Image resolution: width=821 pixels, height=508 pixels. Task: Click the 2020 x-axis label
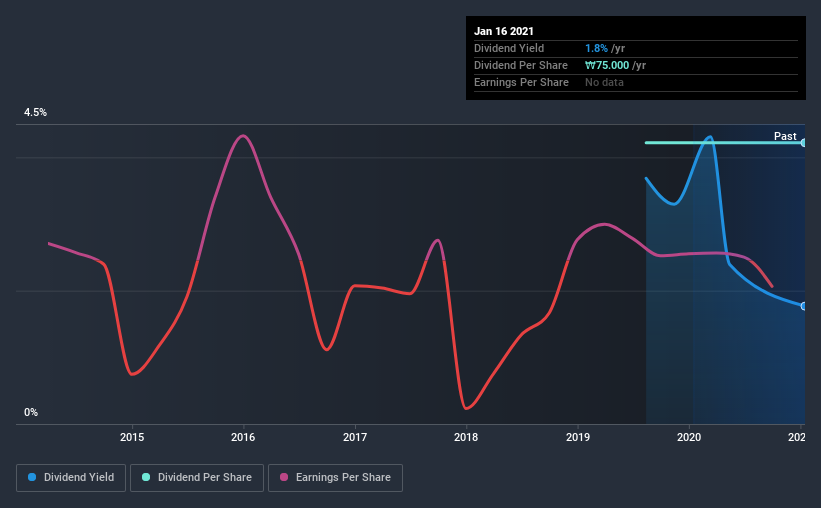click(689, 437)
